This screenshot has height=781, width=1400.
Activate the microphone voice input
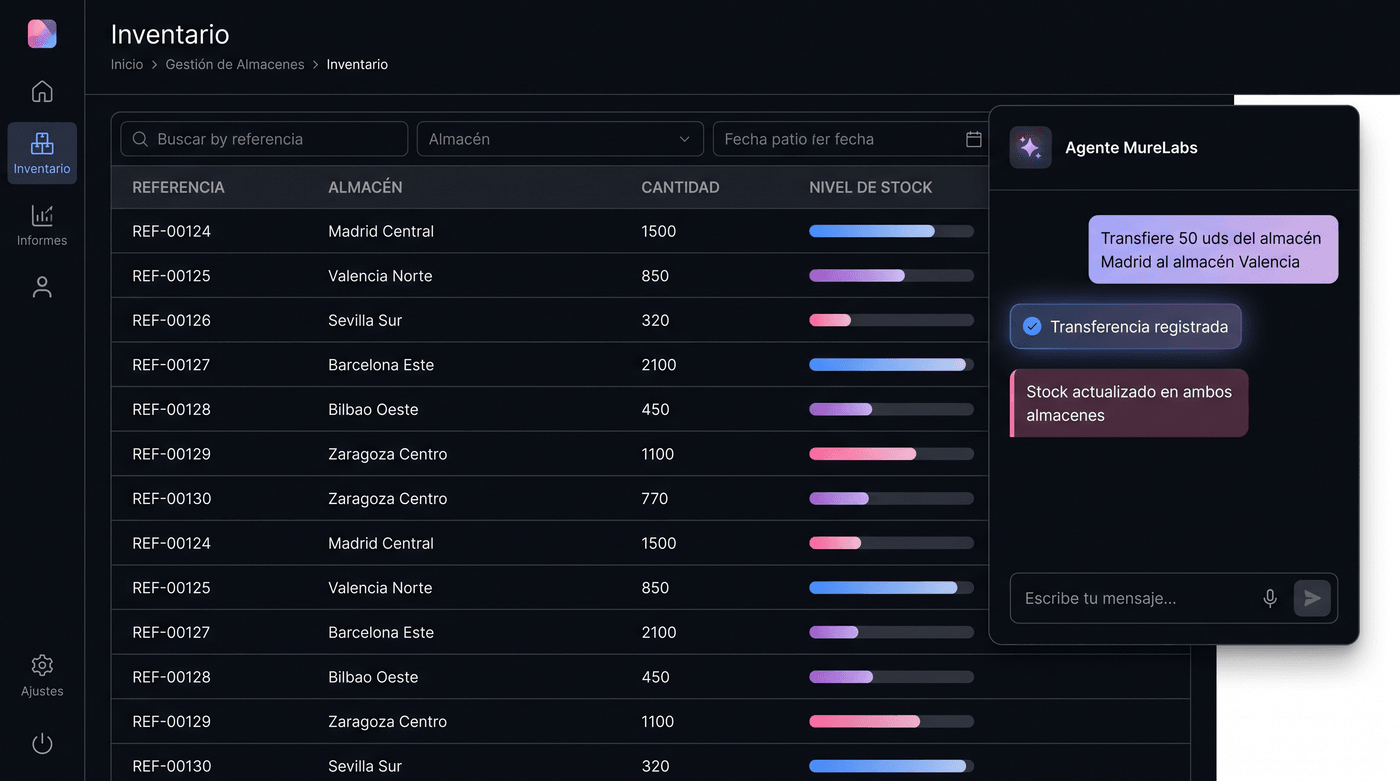(x=1270, y=598)
